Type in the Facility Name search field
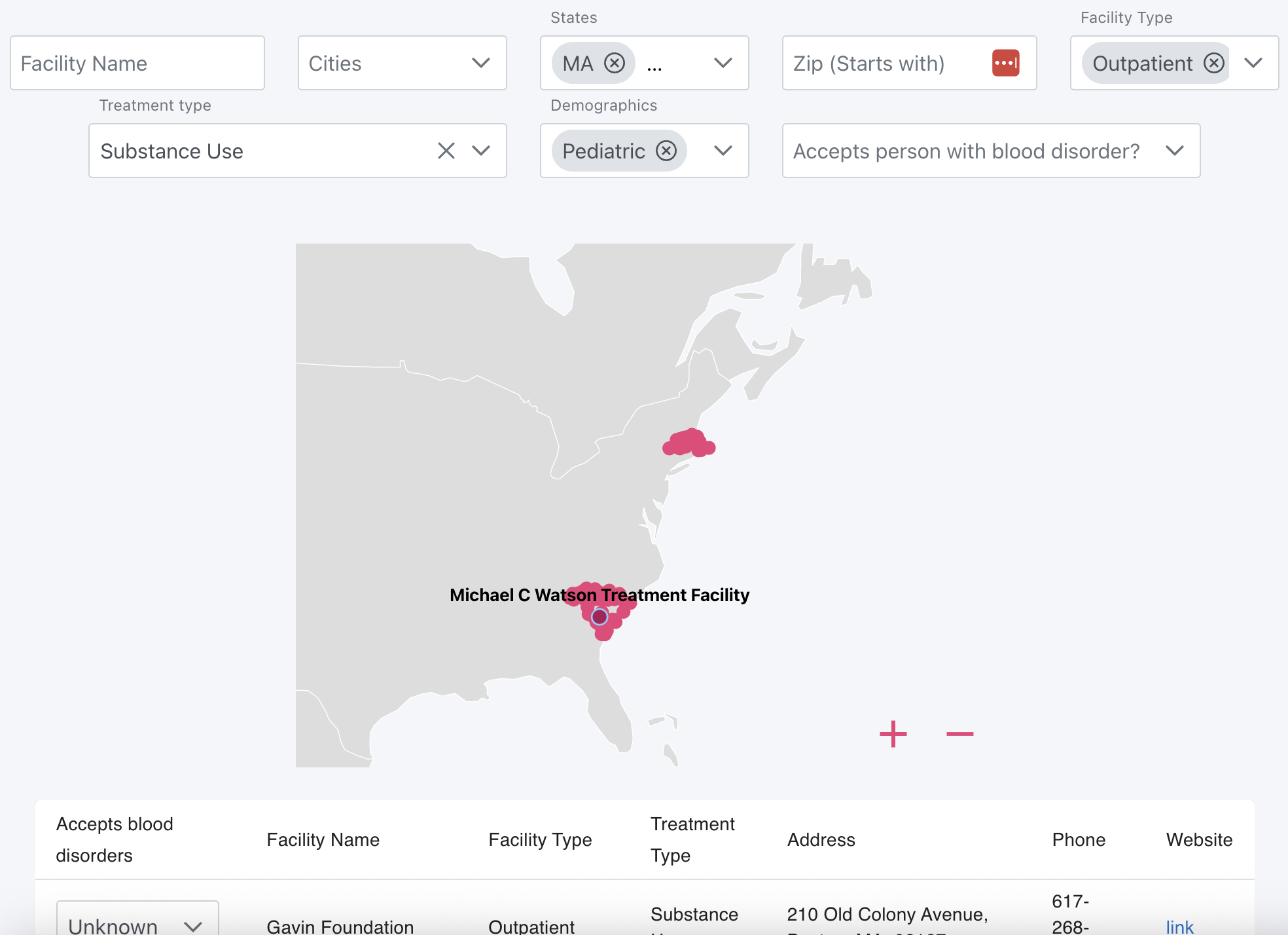The height and width of the screenshot is (935, 1288). (x=137, y=63)
